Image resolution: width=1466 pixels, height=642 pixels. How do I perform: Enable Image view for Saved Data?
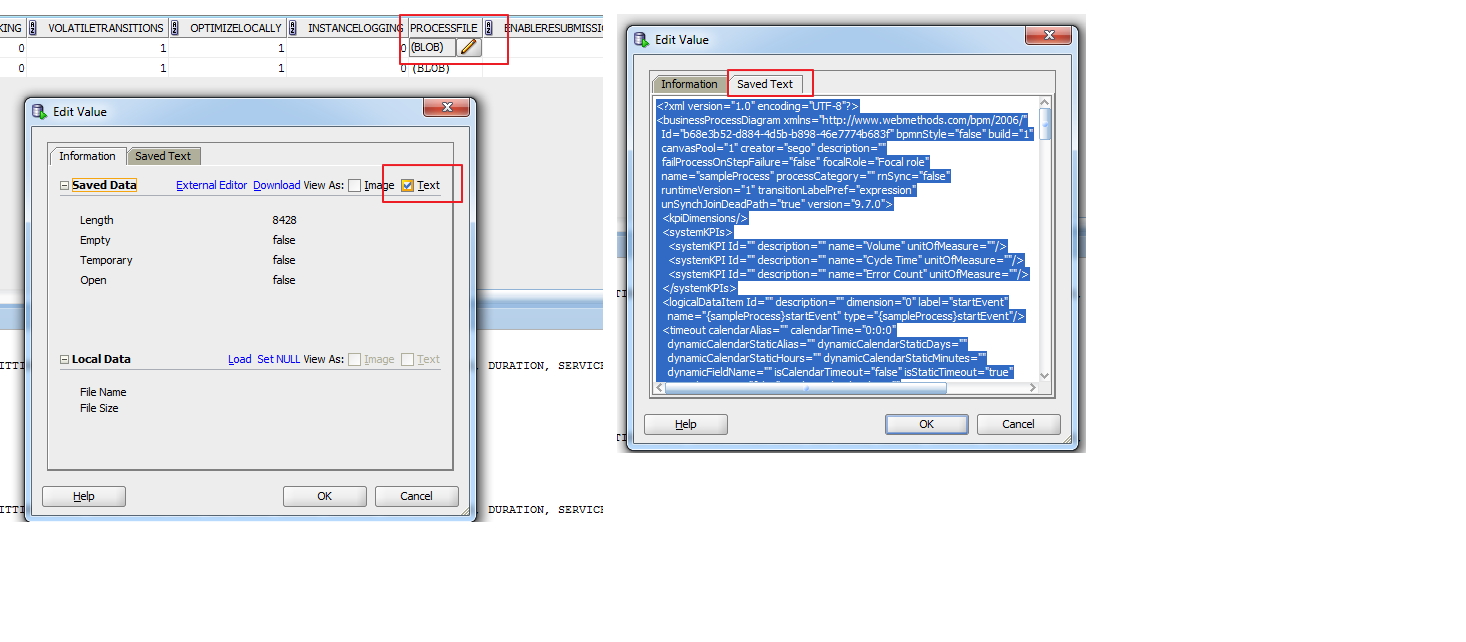355,185
